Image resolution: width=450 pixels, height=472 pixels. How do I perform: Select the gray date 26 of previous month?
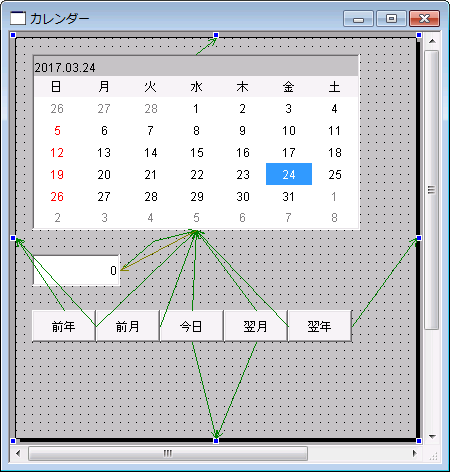pyautogui.click(x=57, y=108)
